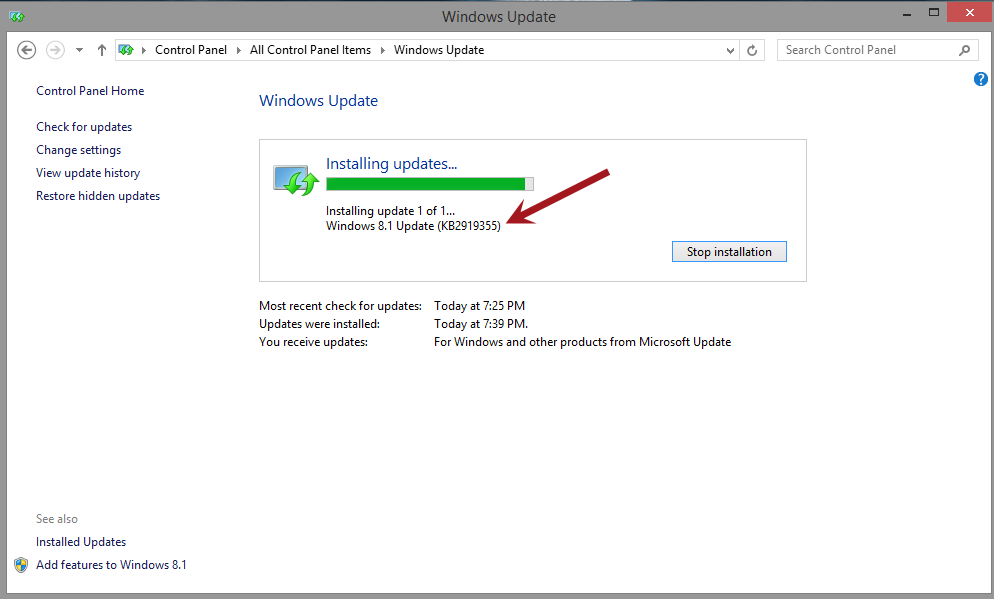Click 'Today at 7:39 PM.' text
This screenshot has height=599, width=994.
point(481,324)
